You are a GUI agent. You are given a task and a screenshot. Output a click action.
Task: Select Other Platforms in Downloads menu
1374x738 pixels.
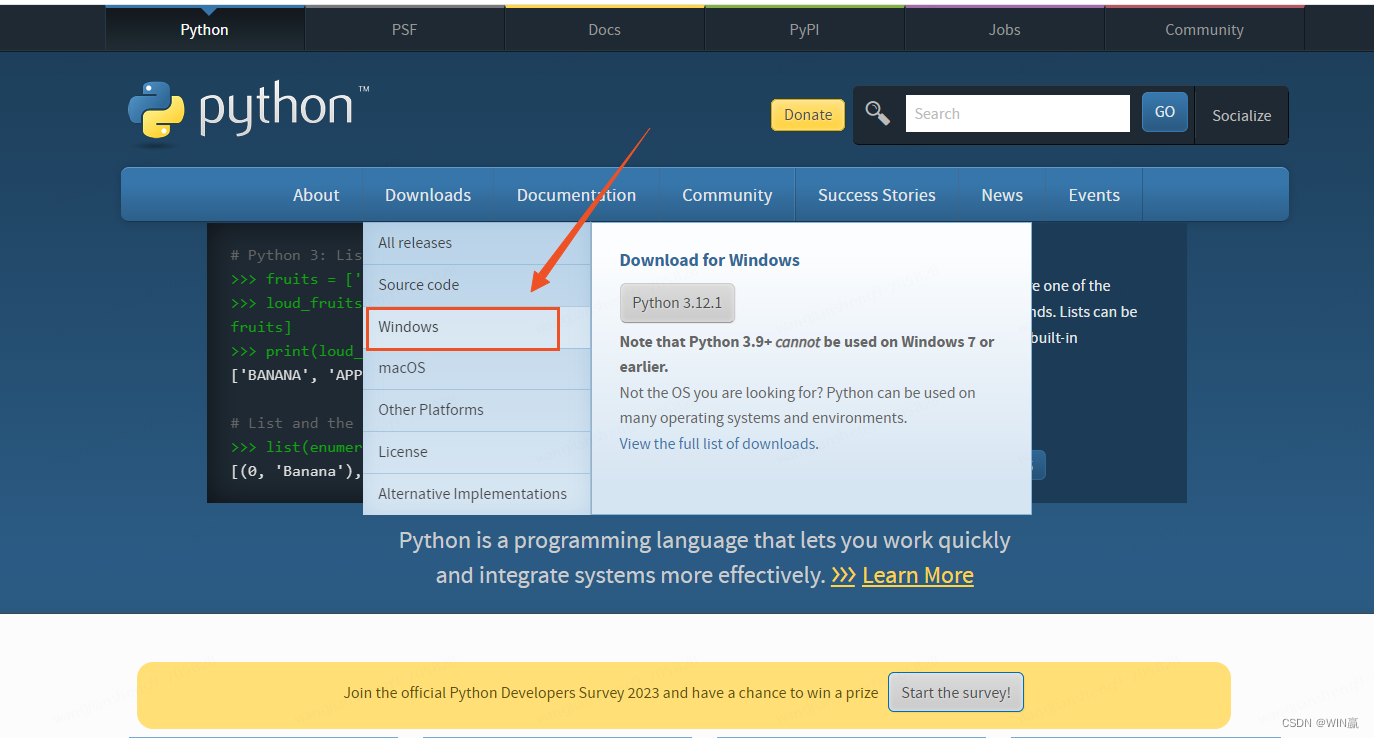[477, 410]
